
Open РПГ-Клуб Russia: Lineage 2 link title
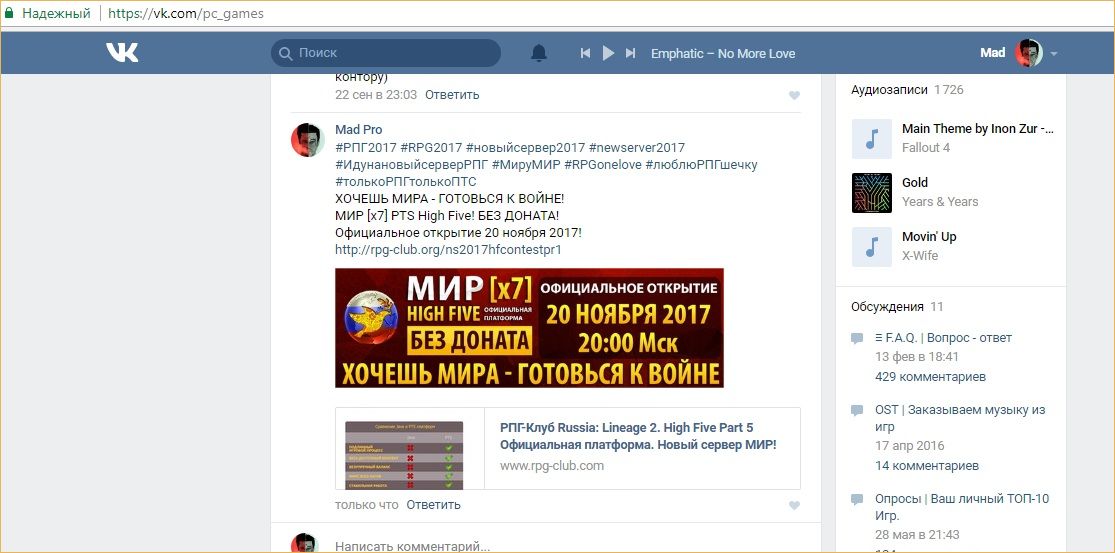[x=638, y=436]
